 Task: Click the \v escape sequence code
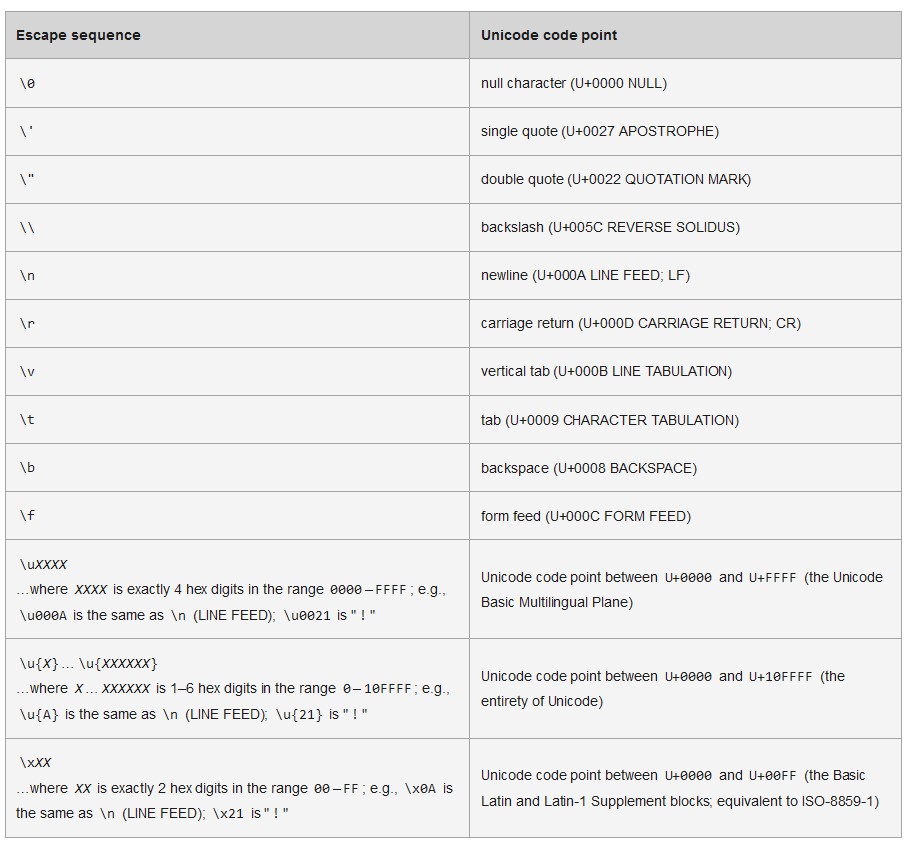tap(27, 372)
